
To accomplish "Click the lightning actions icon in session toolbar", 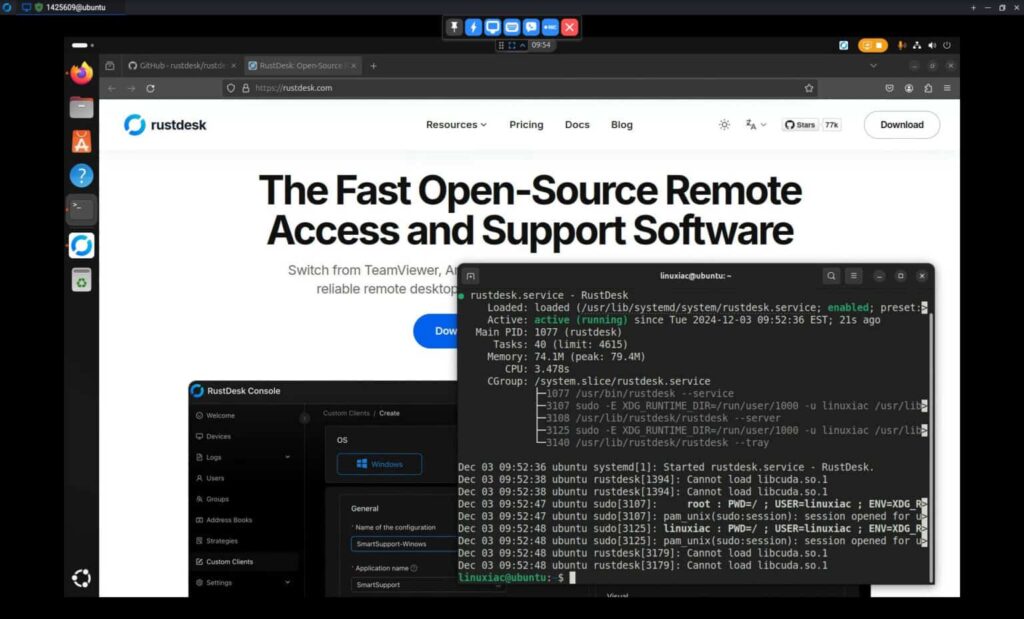I will pos(471,27).
